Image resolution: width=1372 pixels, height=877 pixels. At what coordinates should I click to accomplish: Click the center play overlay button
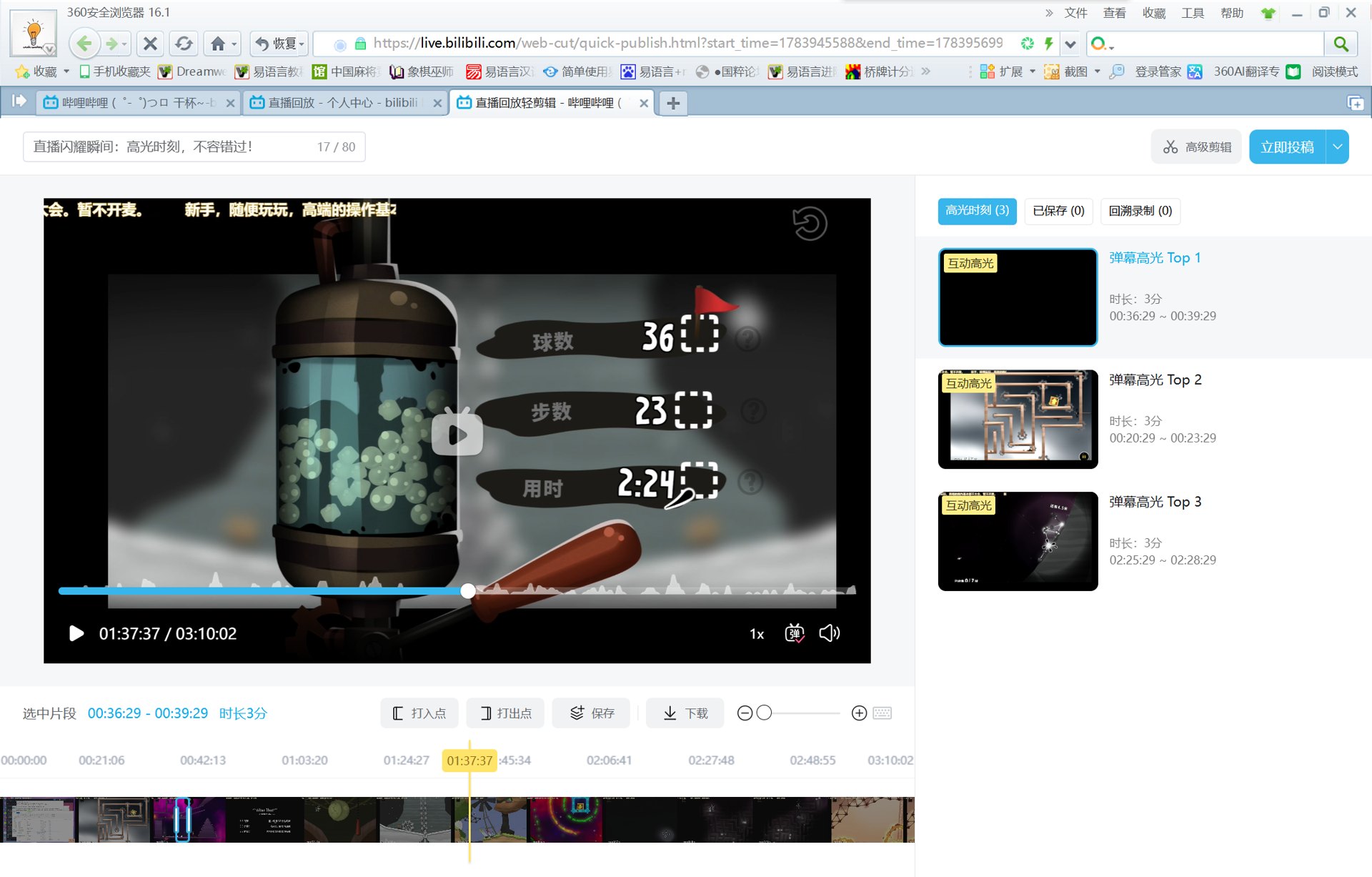pos(457,433)
